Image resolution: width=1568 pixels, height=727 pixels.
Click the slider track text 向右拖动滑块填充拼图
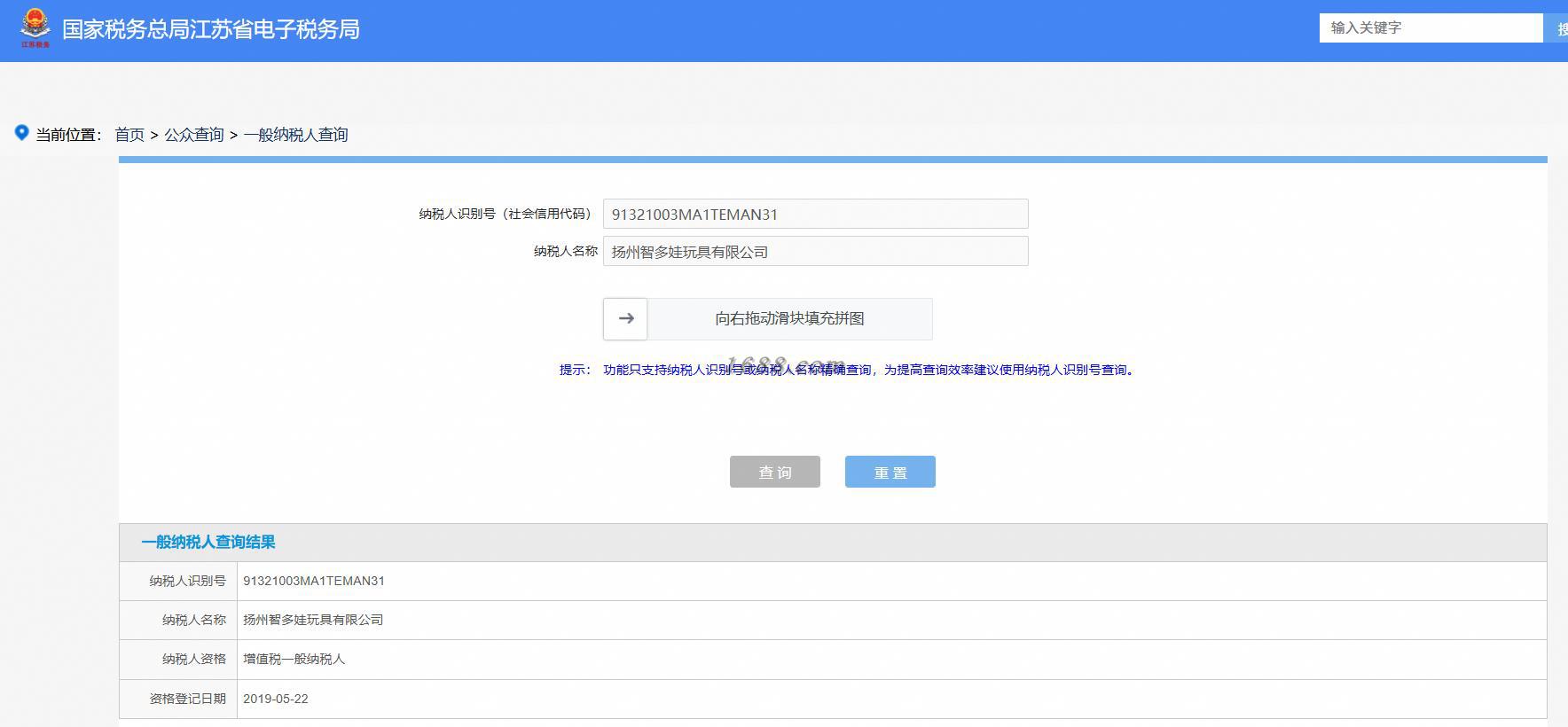pos(789,318)
